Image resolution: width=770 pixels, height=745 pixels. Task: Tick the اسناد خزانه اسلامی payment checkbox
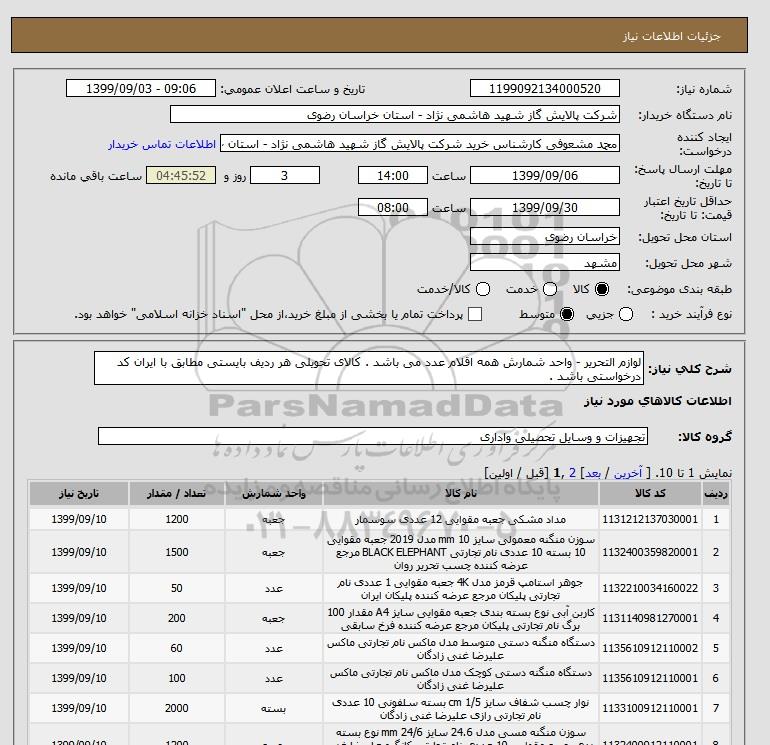475,315
